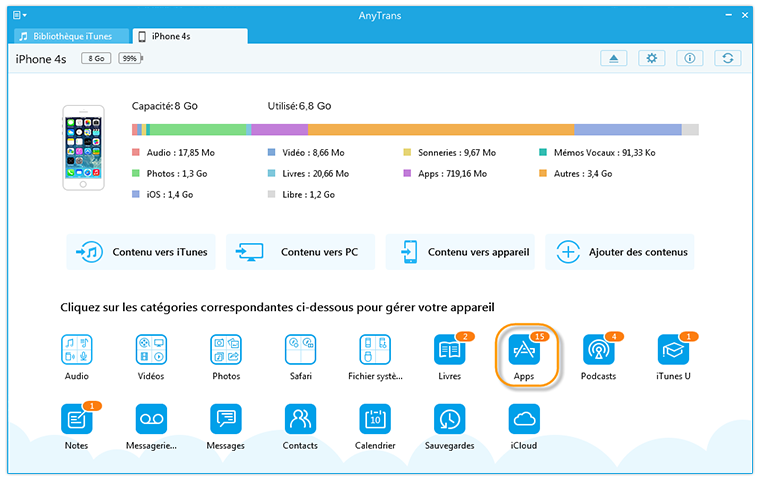
Task: Click the orange Autres storage bar segment
Action: click(441, 129)
